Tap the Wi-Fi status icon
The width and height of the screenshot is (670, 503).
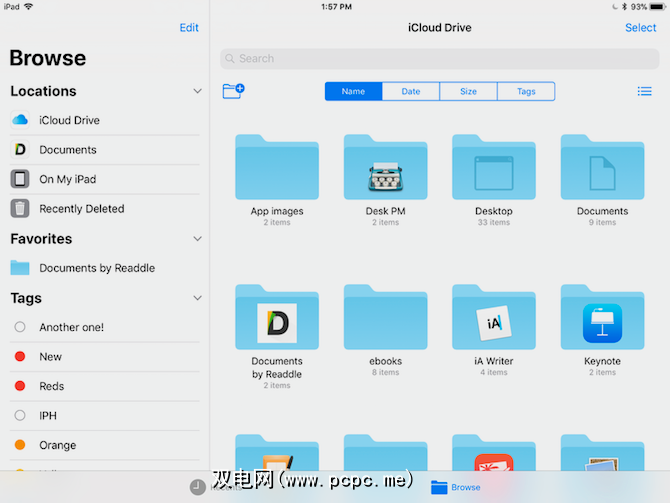[x=29, y=6]
